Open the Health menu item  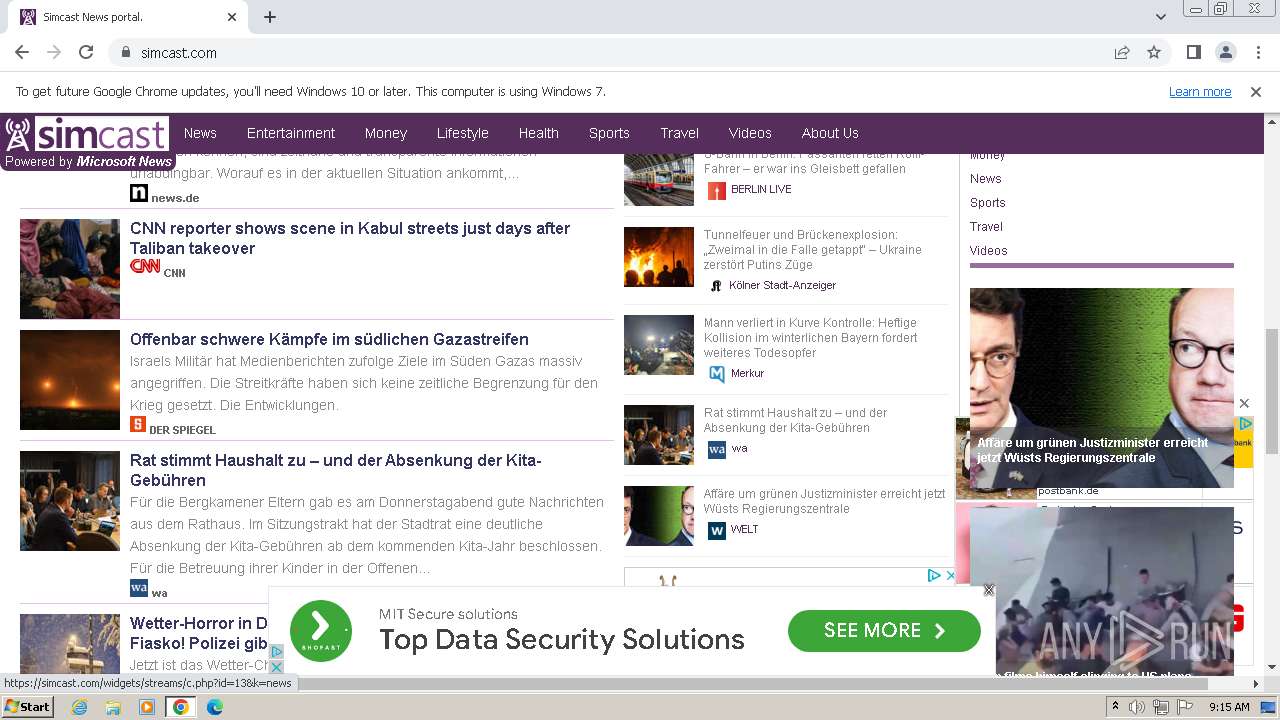(x=539, y=133)
